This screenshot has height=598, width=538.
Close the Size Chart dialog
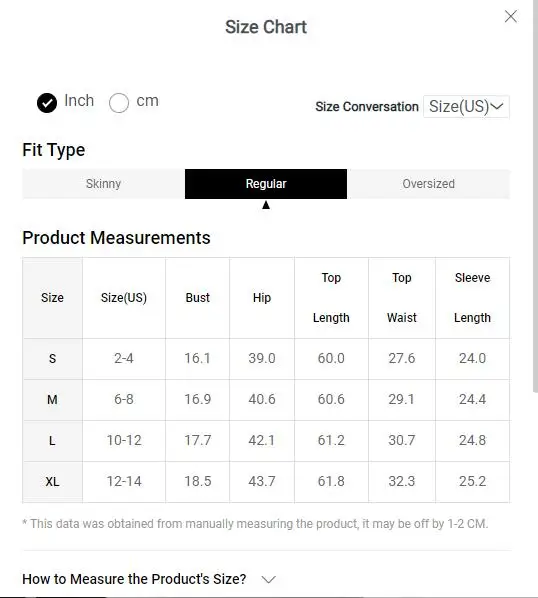511,16
